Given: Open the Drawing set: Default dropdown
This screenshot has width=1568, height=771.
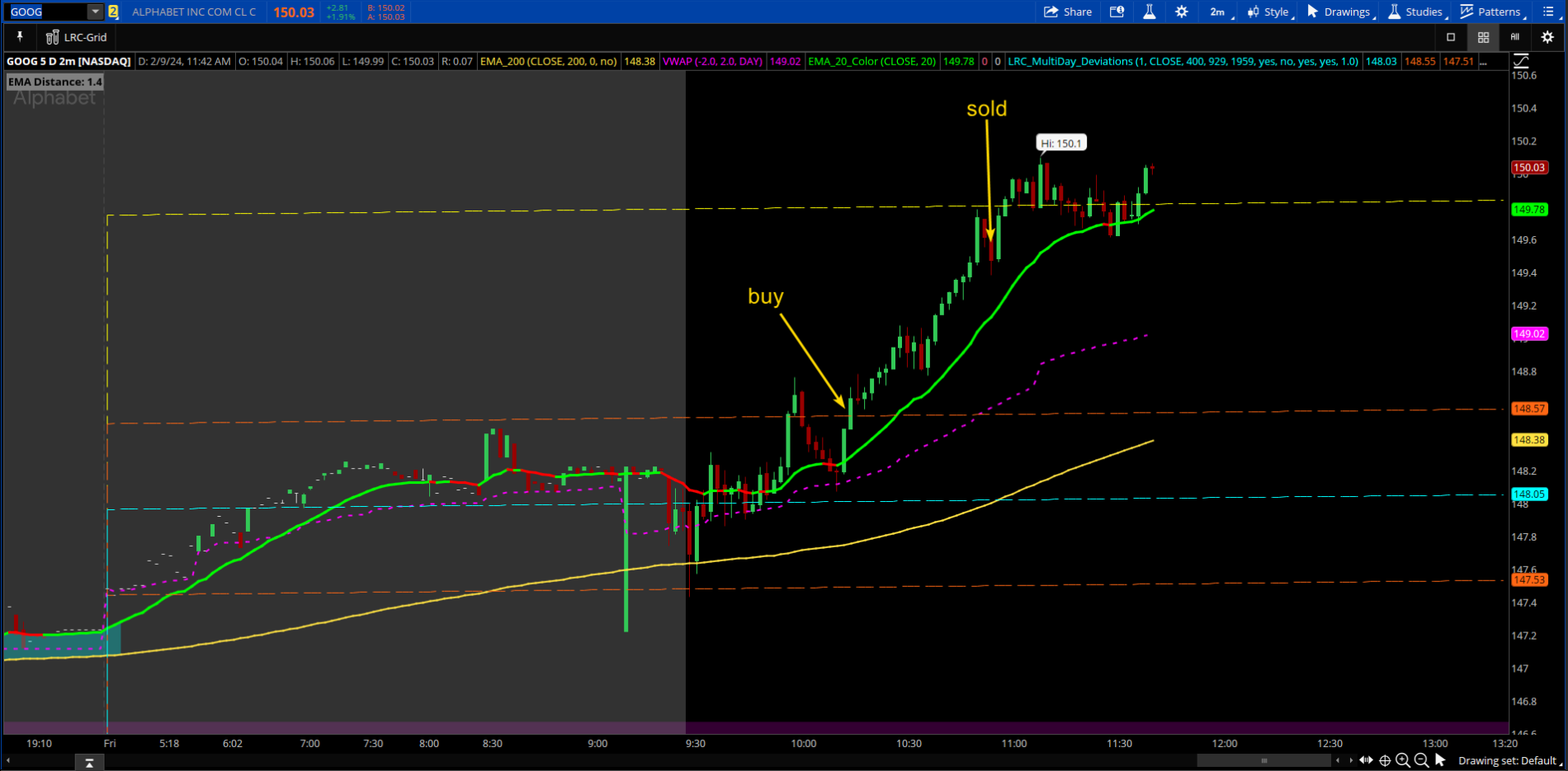Looking at the screenshot, I should pos(1507,760).
